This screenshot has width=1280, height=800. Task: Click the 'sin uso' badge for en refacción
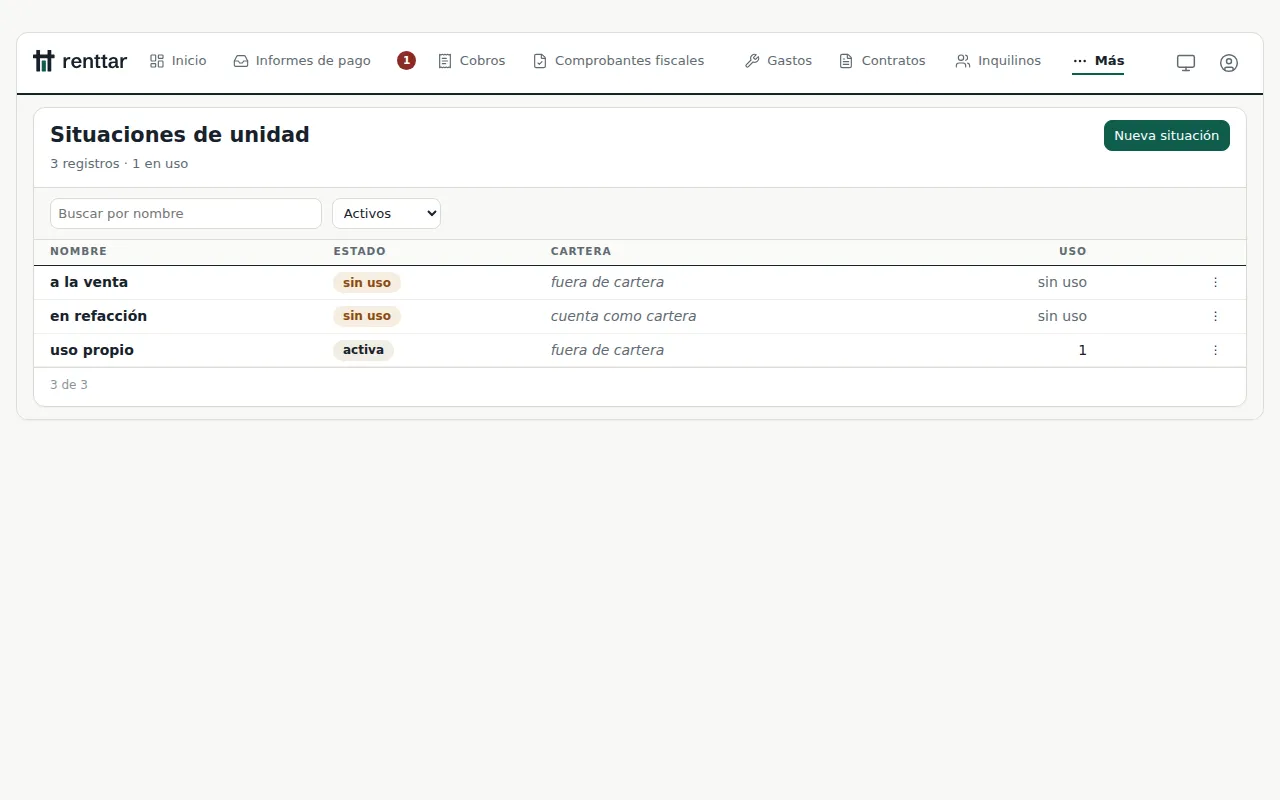pyautogui.click(x=367, y=316)
